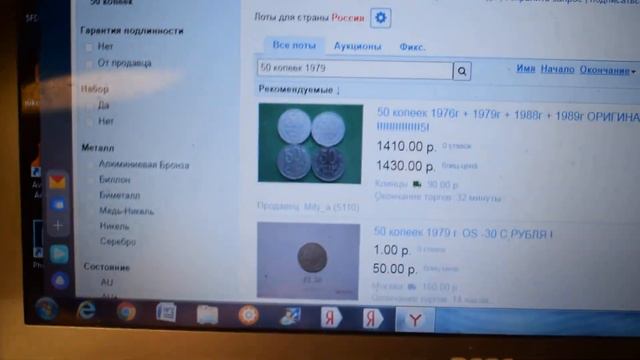The height and width of the screenshot is (360, 640).
Task: Open the first Yandex 'Я' taskbar icon
Action: 331,318
